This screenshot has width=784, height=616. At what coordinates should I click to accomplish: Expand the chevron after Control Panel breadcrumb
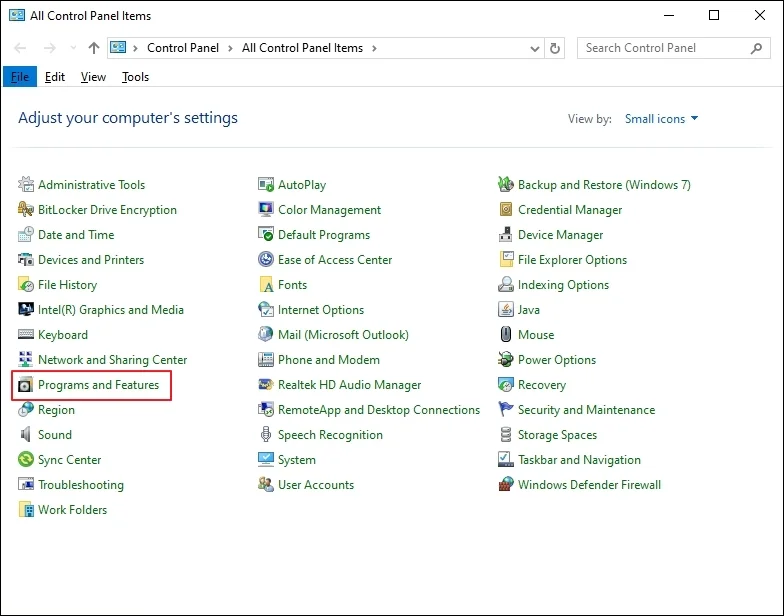(x=230, y=48)
